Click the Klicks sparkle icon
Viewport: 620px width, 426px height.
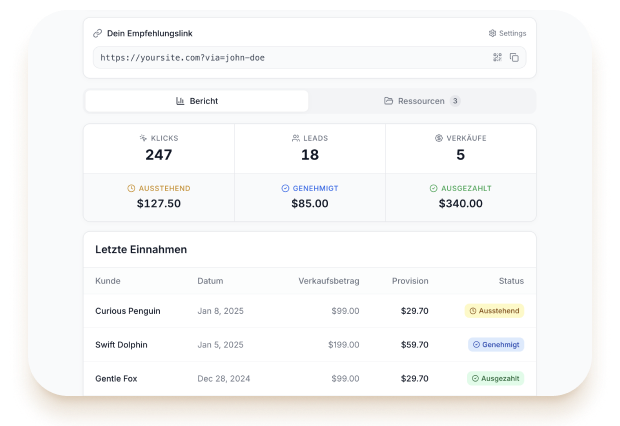click(x=143, y=138)
